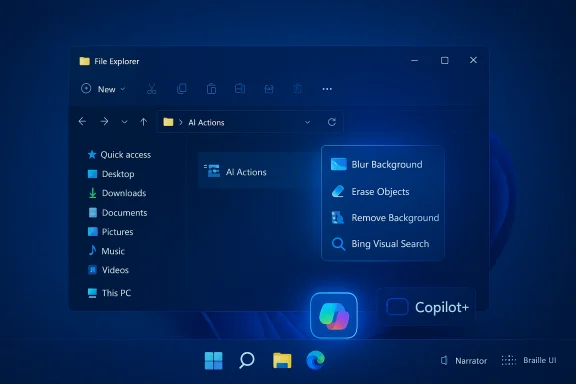Open Downloads in the sidebar

117,193
